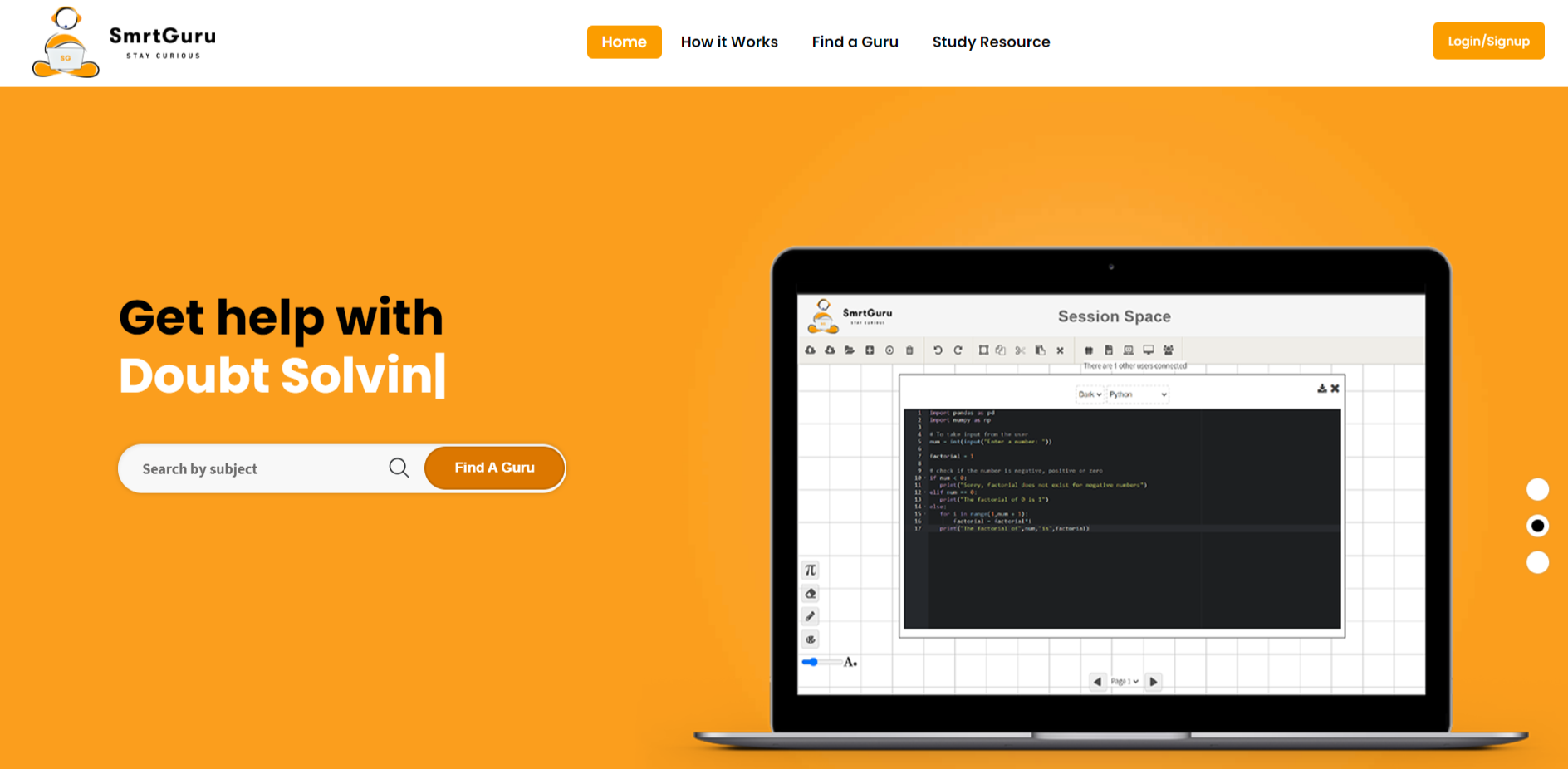Click the connected users group icon
Viewport: 1568px width, 769px height.
pyautogui.click(x=1169, y=350)
